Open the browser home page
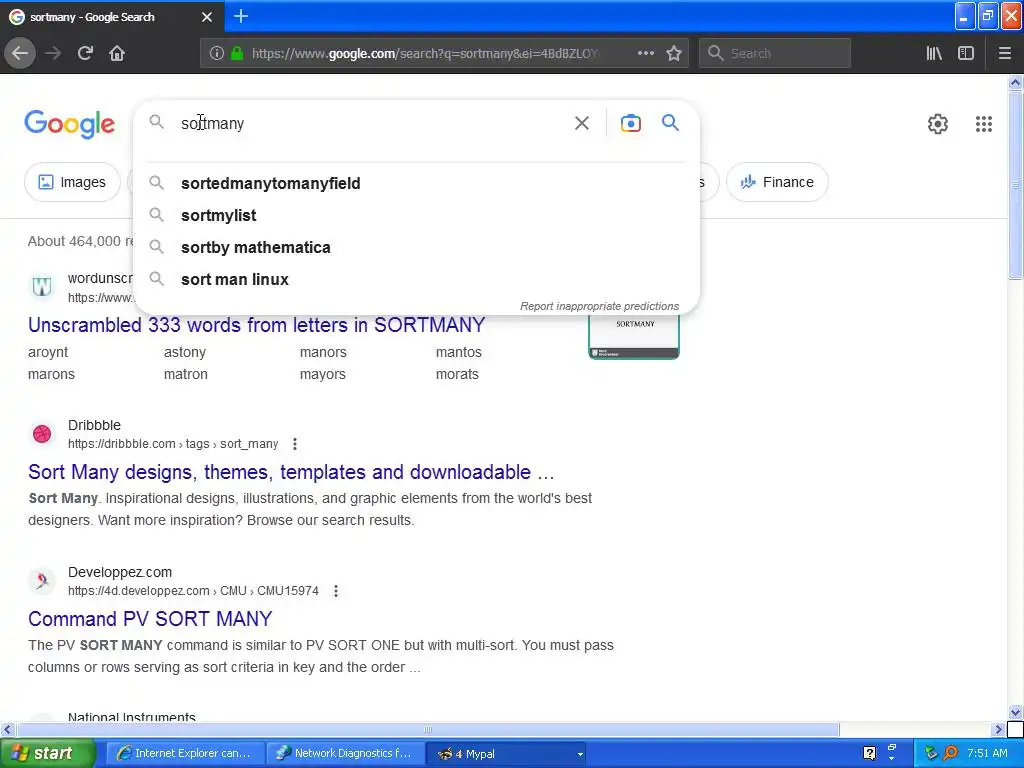Image resolution: width=1024 pixels, height=768 pixels. 117,53
